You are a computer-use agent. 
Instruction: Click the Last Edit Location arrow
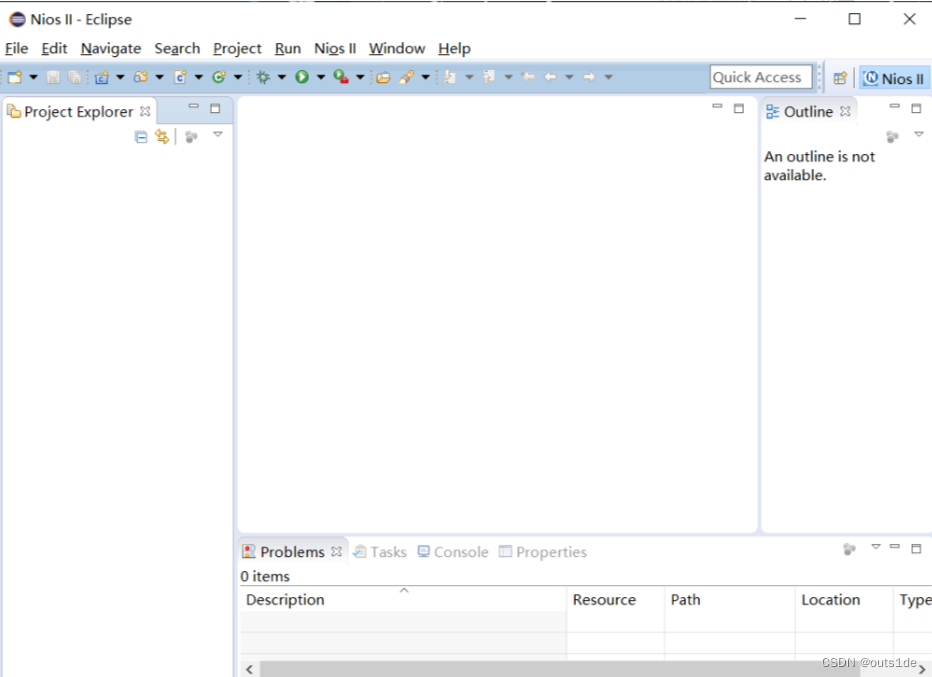pos(528,77)
